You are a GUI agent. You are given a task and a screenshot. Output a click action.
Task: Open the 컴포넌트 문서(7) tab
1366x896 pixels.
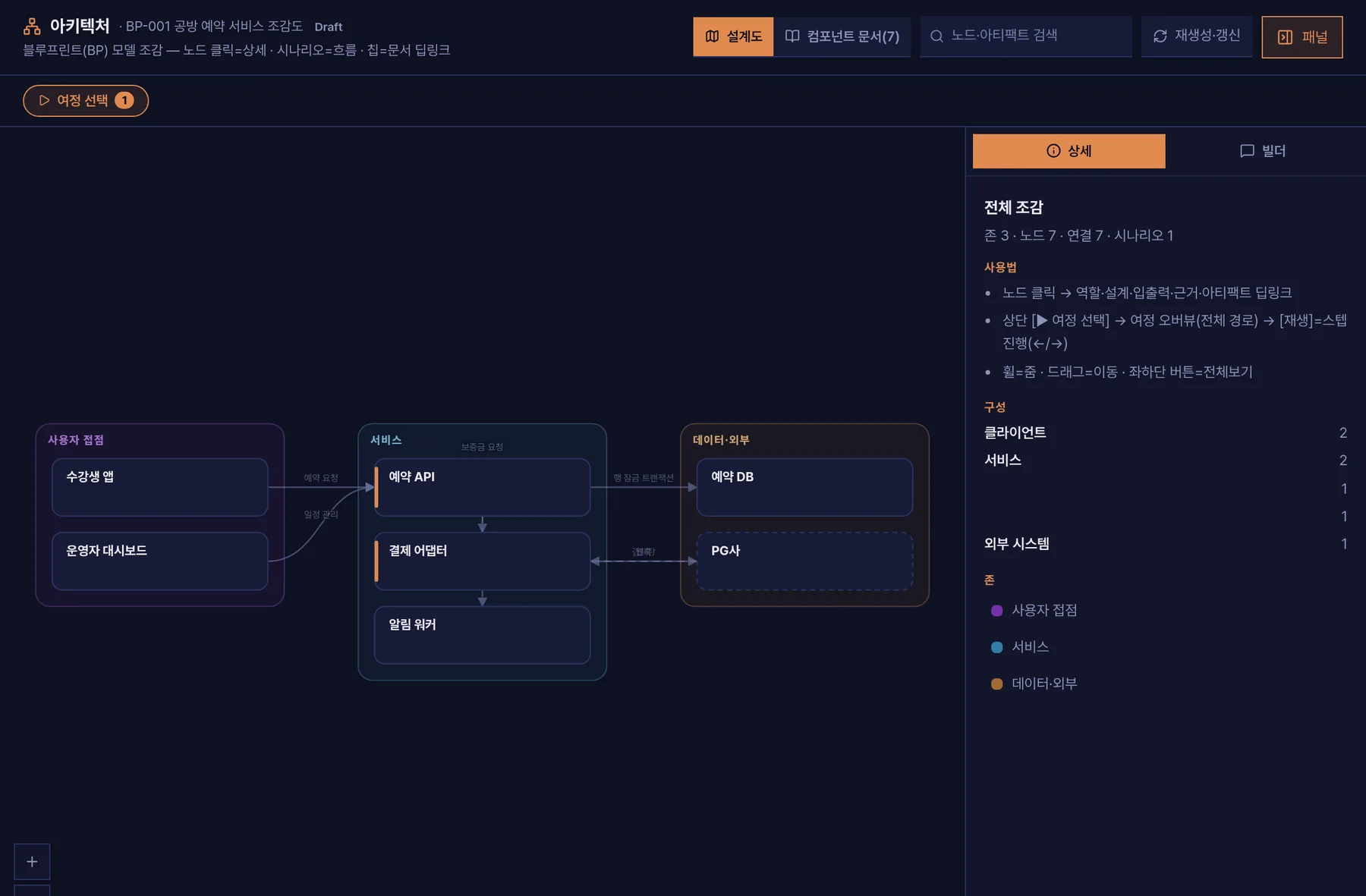(842, 36)
